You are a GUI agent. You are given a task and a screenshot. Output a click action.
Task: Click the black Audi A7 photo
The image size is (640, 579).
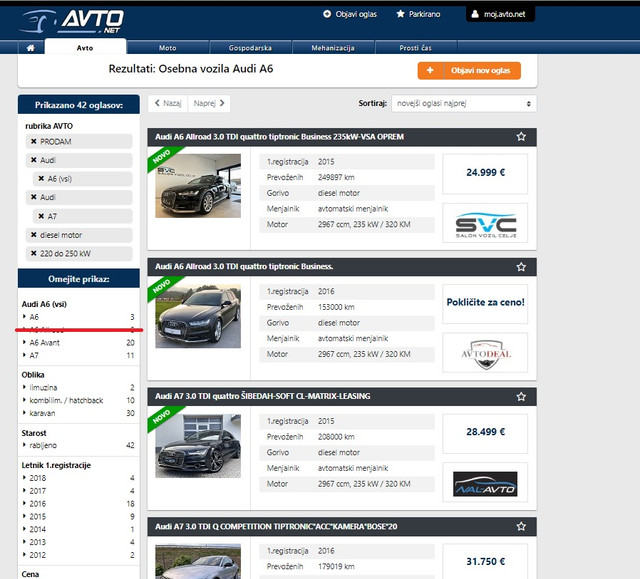198,446
